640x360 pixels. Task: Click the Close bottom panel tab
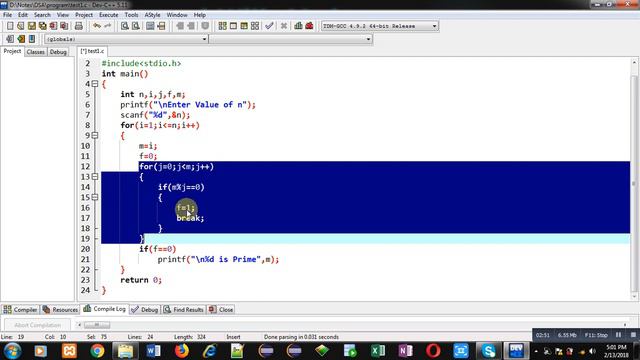(221, 309)
